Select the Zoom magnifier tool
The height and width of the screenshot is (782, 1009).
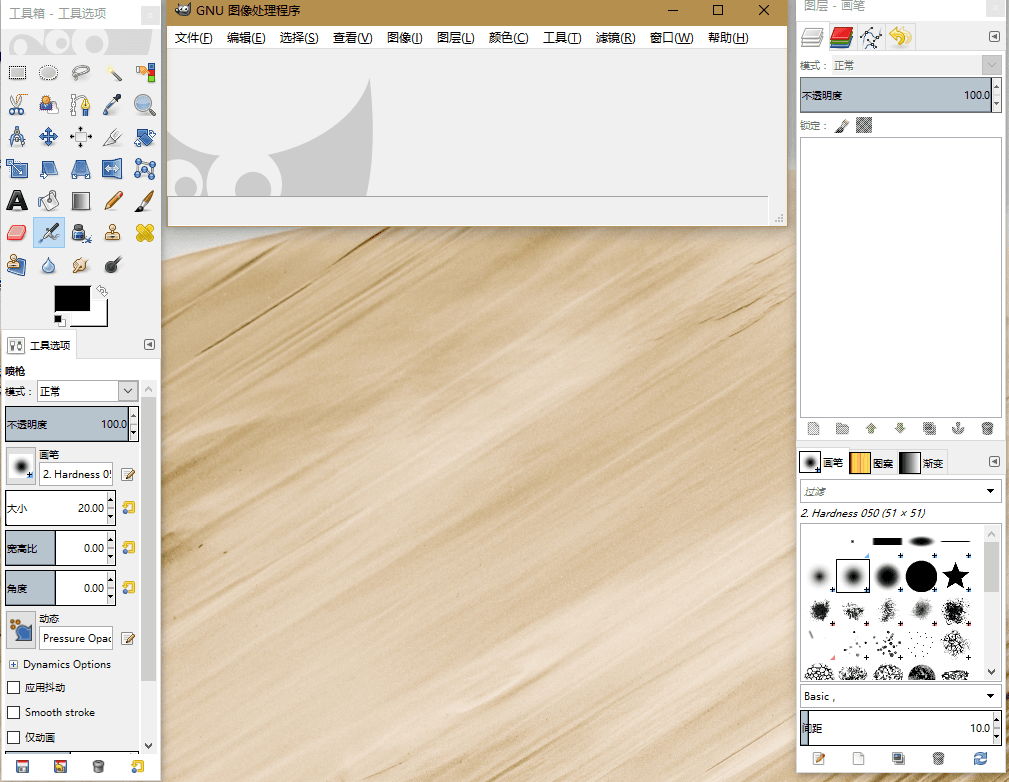[x=145, y=105]
